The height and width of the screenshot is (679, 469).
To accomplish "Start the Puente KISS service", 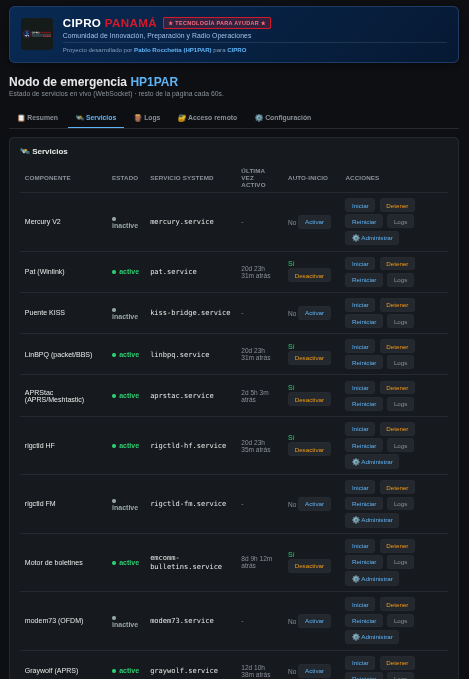I will point(360,305).
